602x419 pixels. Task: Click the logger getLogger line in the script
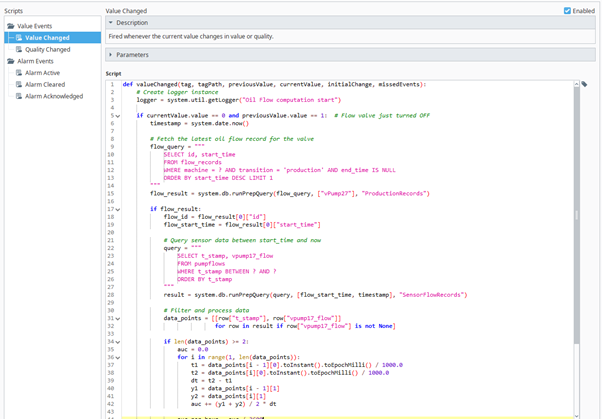(238, 100)
